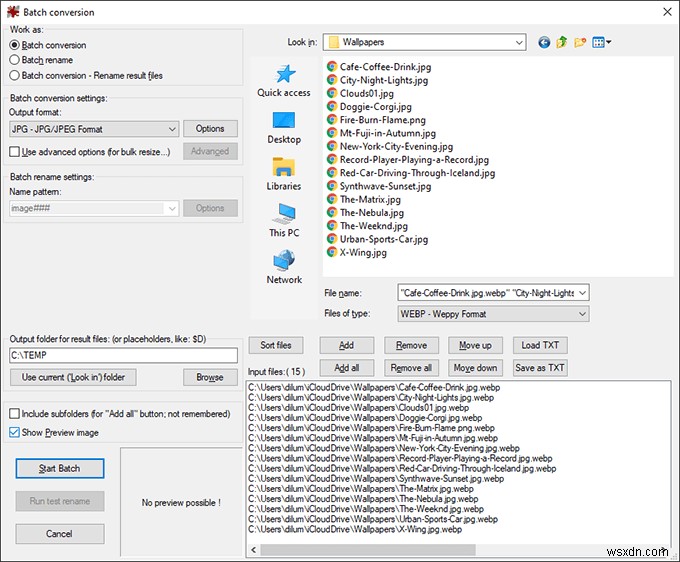
Task: Open This PC location in sidebar
Action: pos(284,221)
